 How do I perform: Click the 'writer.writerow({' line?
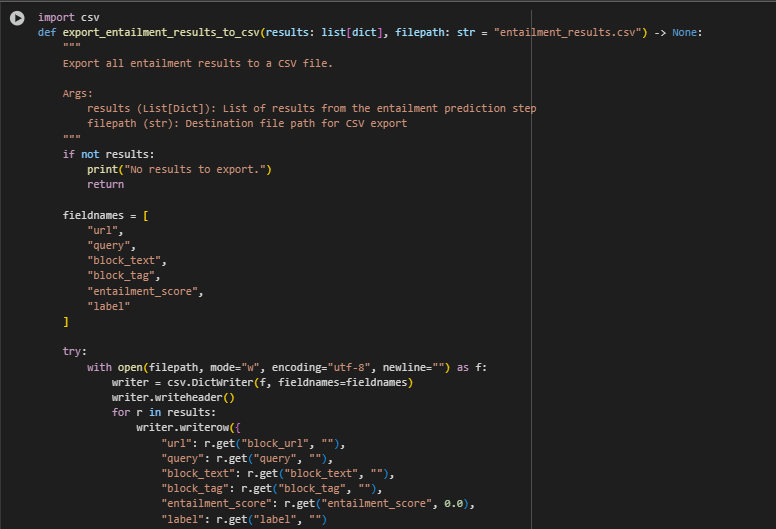click(189, 427)
